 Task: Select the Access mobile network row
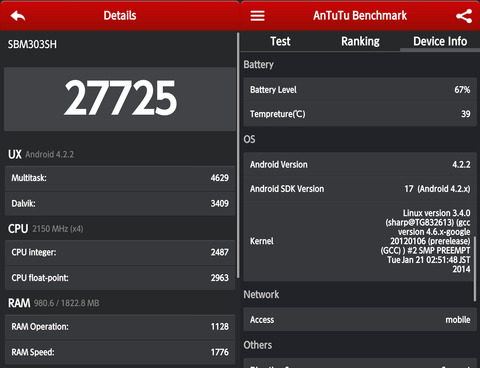[360, 320]
